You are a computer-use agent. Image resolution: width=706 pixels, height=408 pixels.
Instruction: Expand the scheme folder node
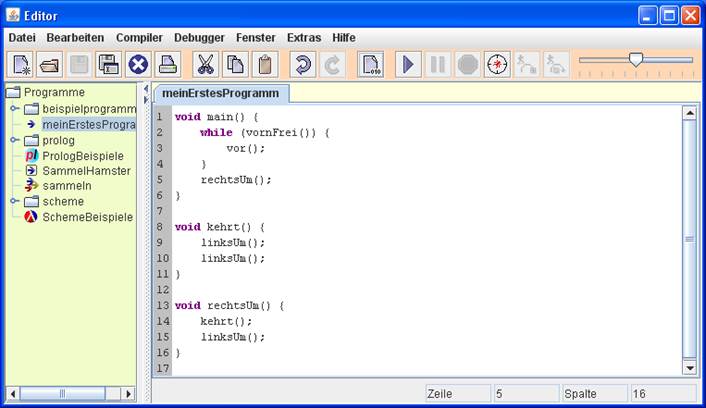point(14,201)
